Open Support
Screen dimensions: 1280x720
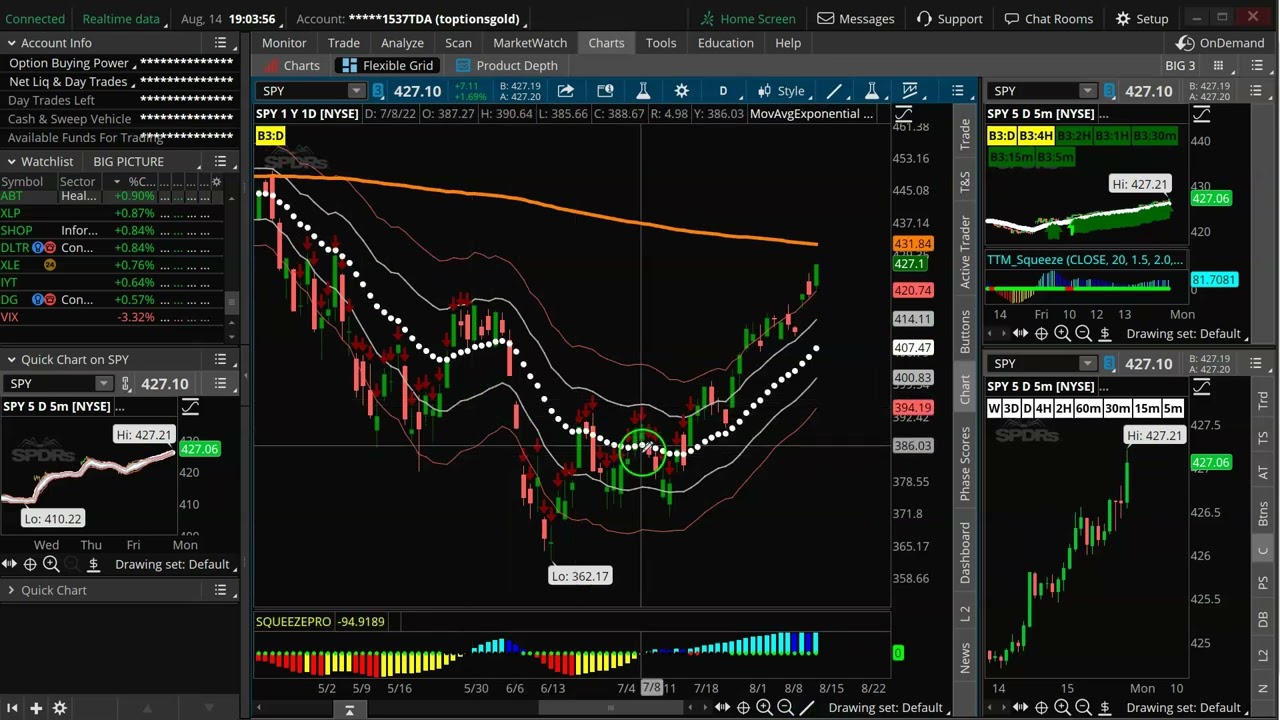(x=949, y=19)
